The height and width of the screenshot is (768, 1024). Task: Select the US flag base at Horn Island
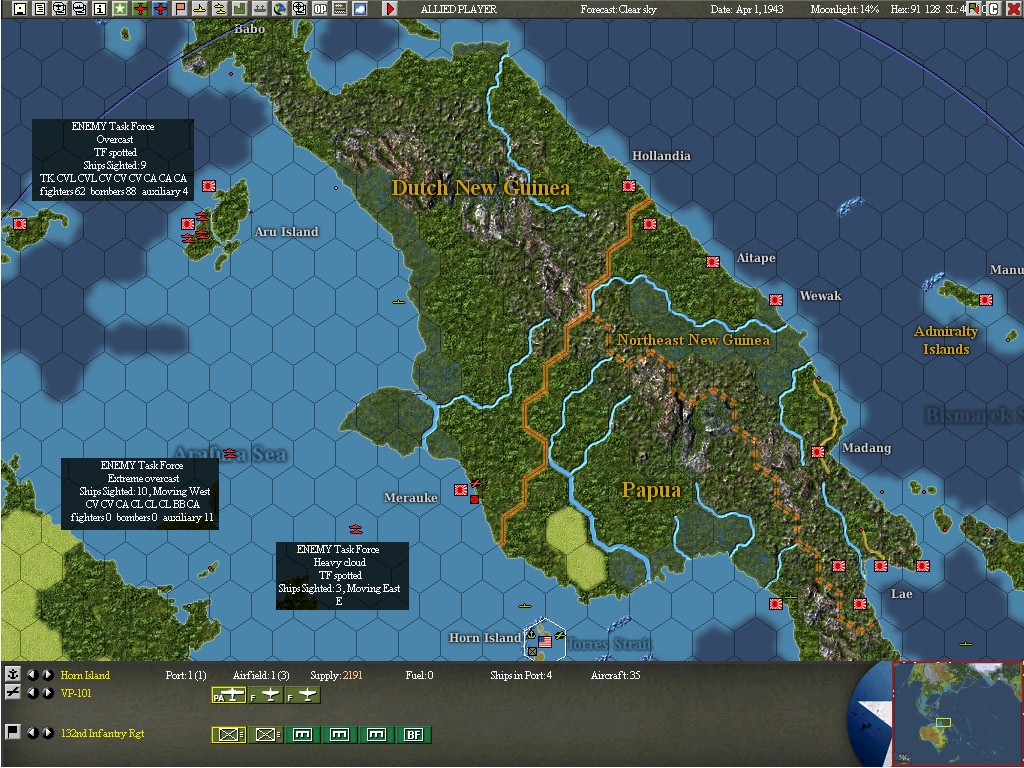tap(545, 642)
